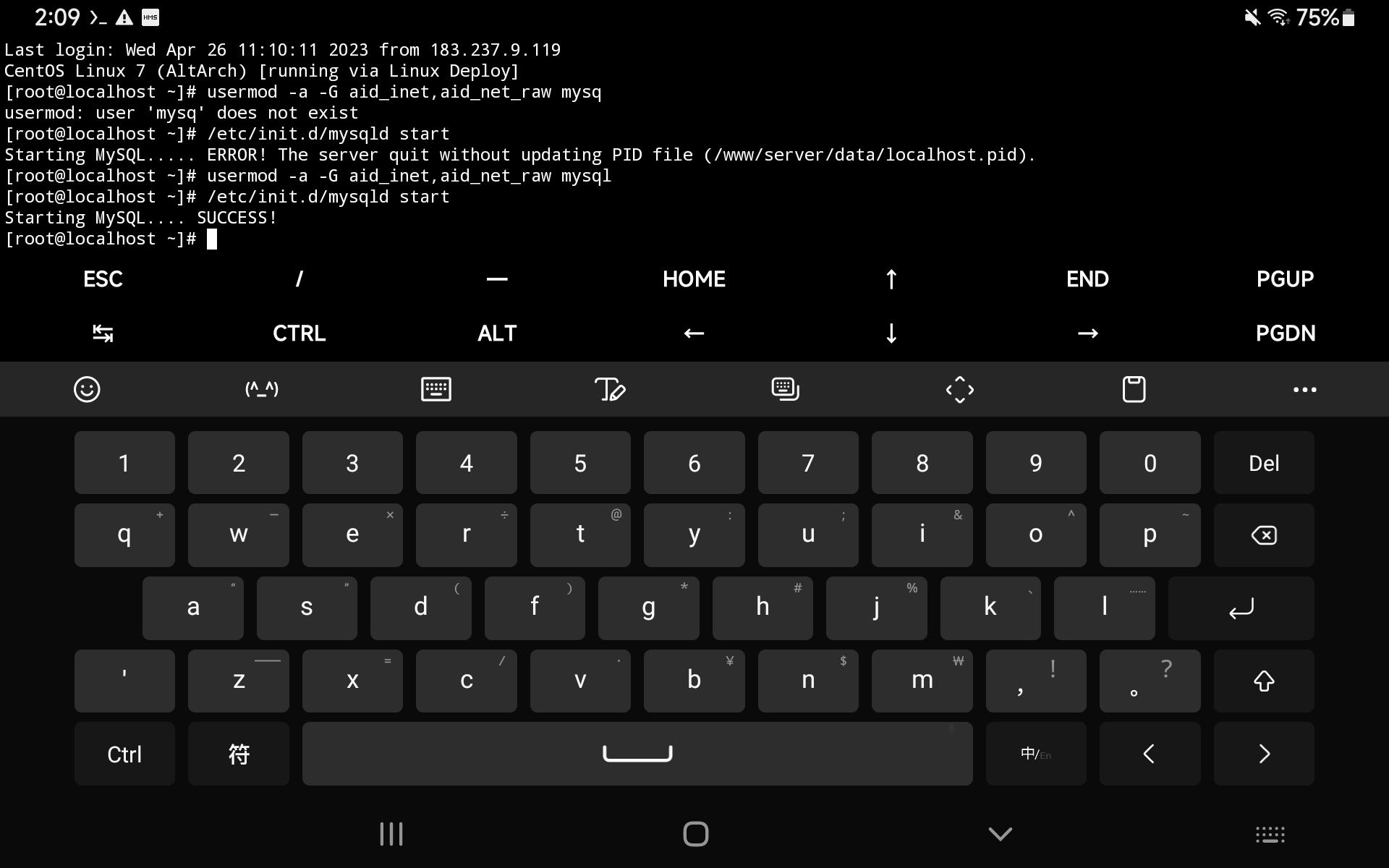Open the keyboard mode switch icon
This screenshot has height=868, width=1389.
pyautogui.click(x=786, y=390)
